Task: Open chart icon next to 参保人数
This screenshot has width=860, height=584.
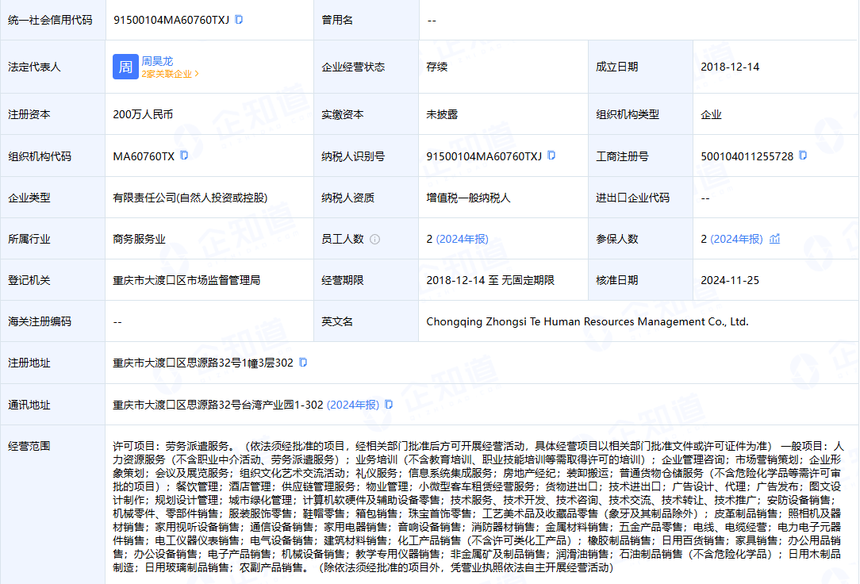Action: (775, 239)
